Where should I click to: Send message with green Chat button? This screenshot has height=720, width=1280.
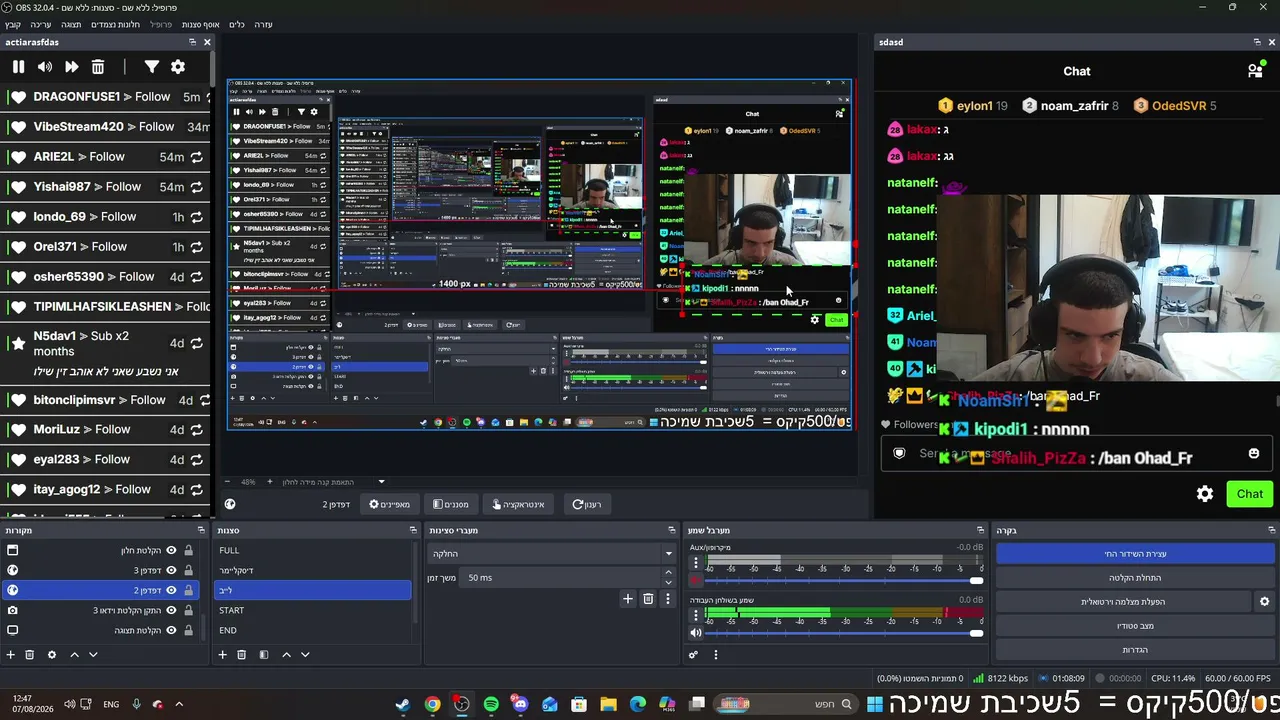pyautogui.click(x=1250, y=494)
